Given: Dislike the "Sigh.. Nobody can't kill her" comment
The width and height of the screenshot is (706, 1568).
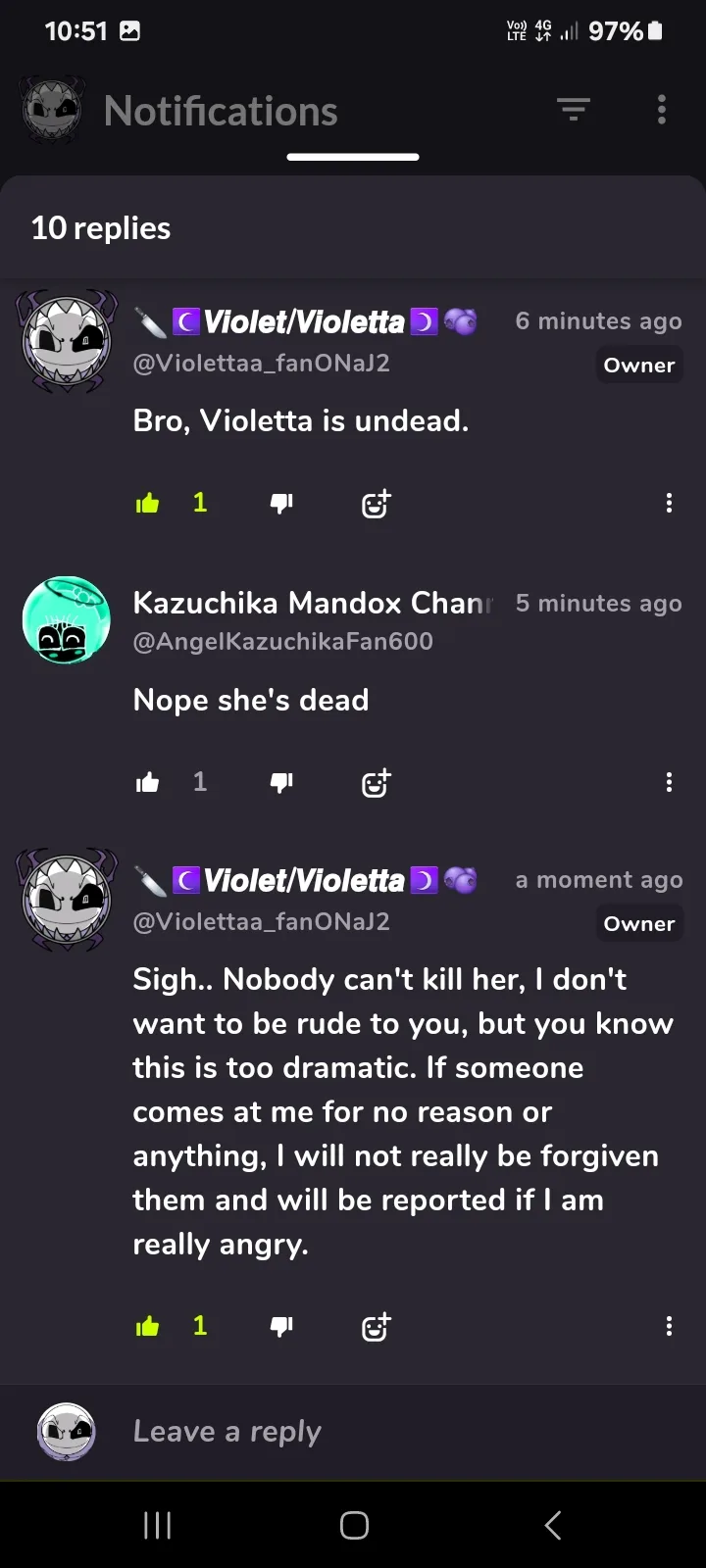Looking at the screenshot, I should 281,1327.
